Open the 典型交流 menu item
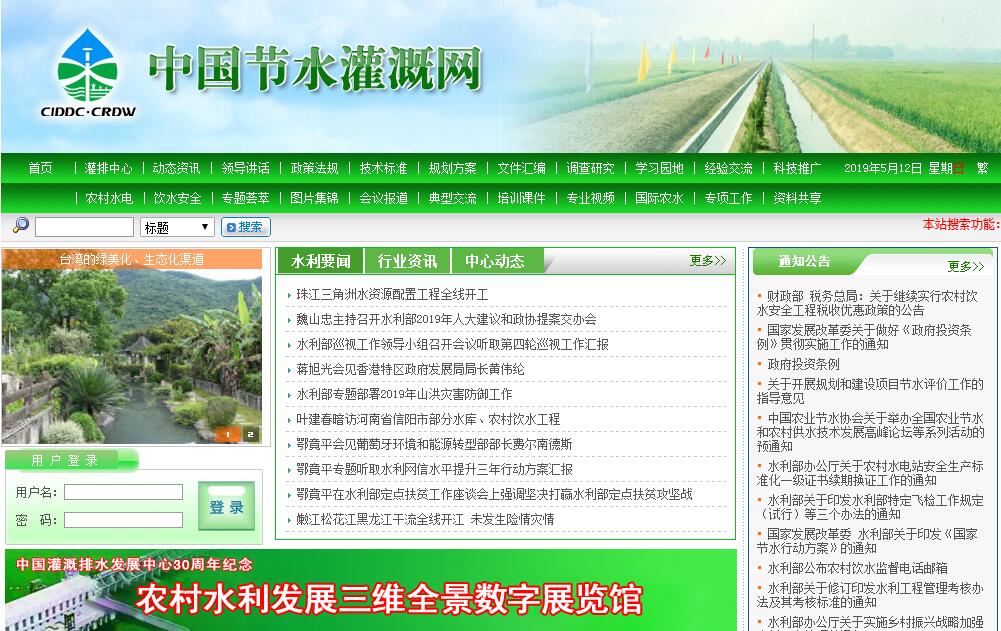The image size is (1001, 631). (453, 198)
